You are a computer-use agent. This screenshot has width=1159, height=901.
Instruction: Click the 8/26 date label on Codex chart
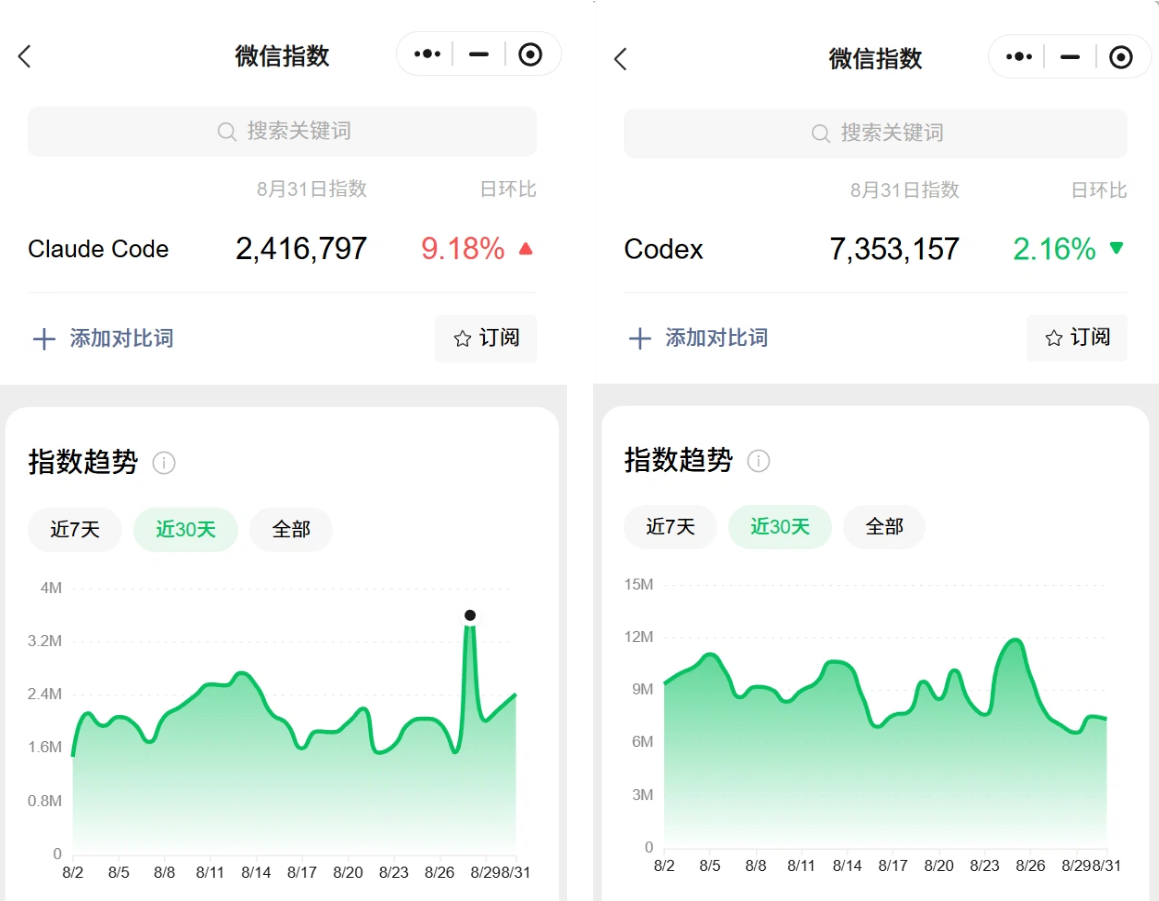(x=1030, y=866)
